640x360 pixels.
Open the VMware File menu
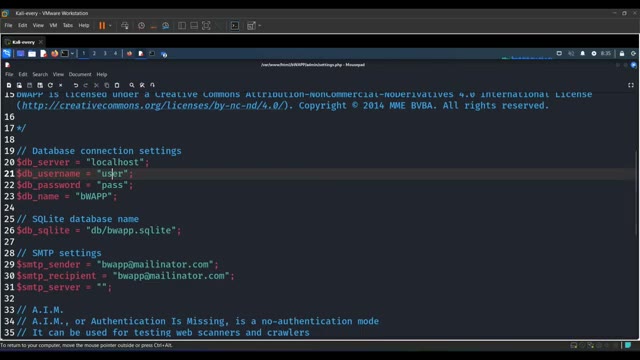point(8,25)
